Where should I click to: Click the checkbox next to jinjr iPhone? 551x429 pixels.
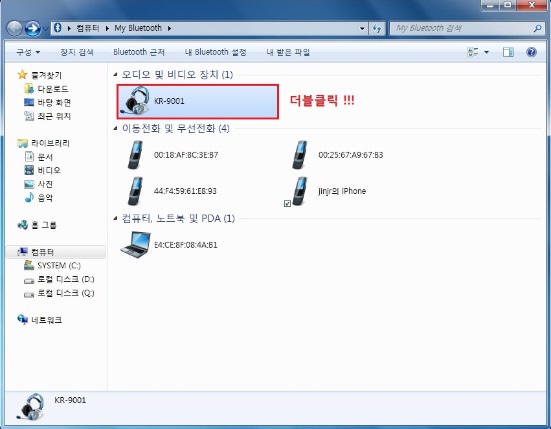287,203
